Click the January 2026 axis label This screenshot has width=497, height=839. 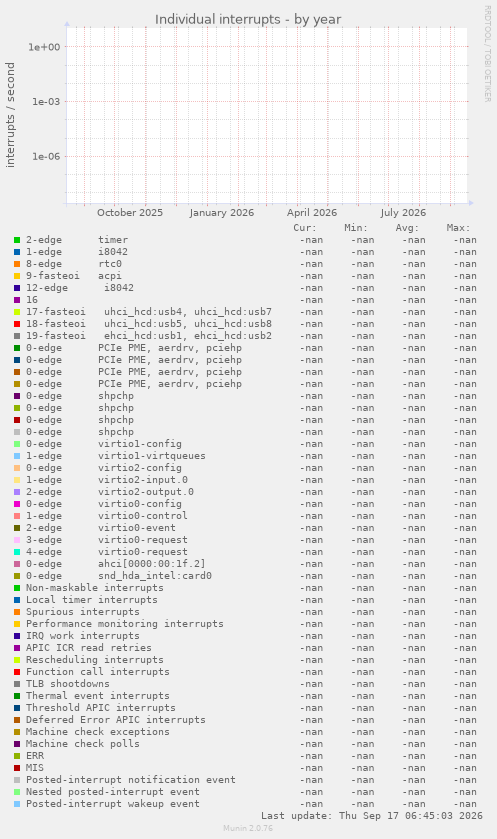[221, 212]
